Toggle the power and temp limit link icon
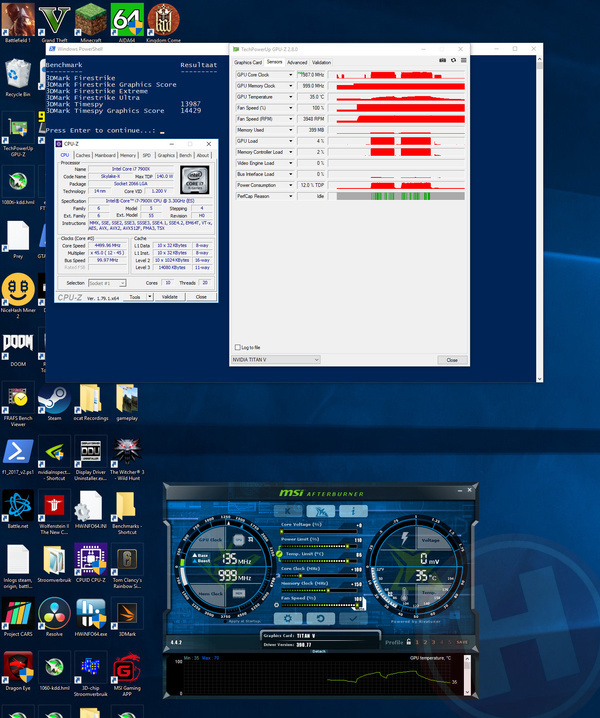This screenshot has height=718, width=600. [279, 554]
